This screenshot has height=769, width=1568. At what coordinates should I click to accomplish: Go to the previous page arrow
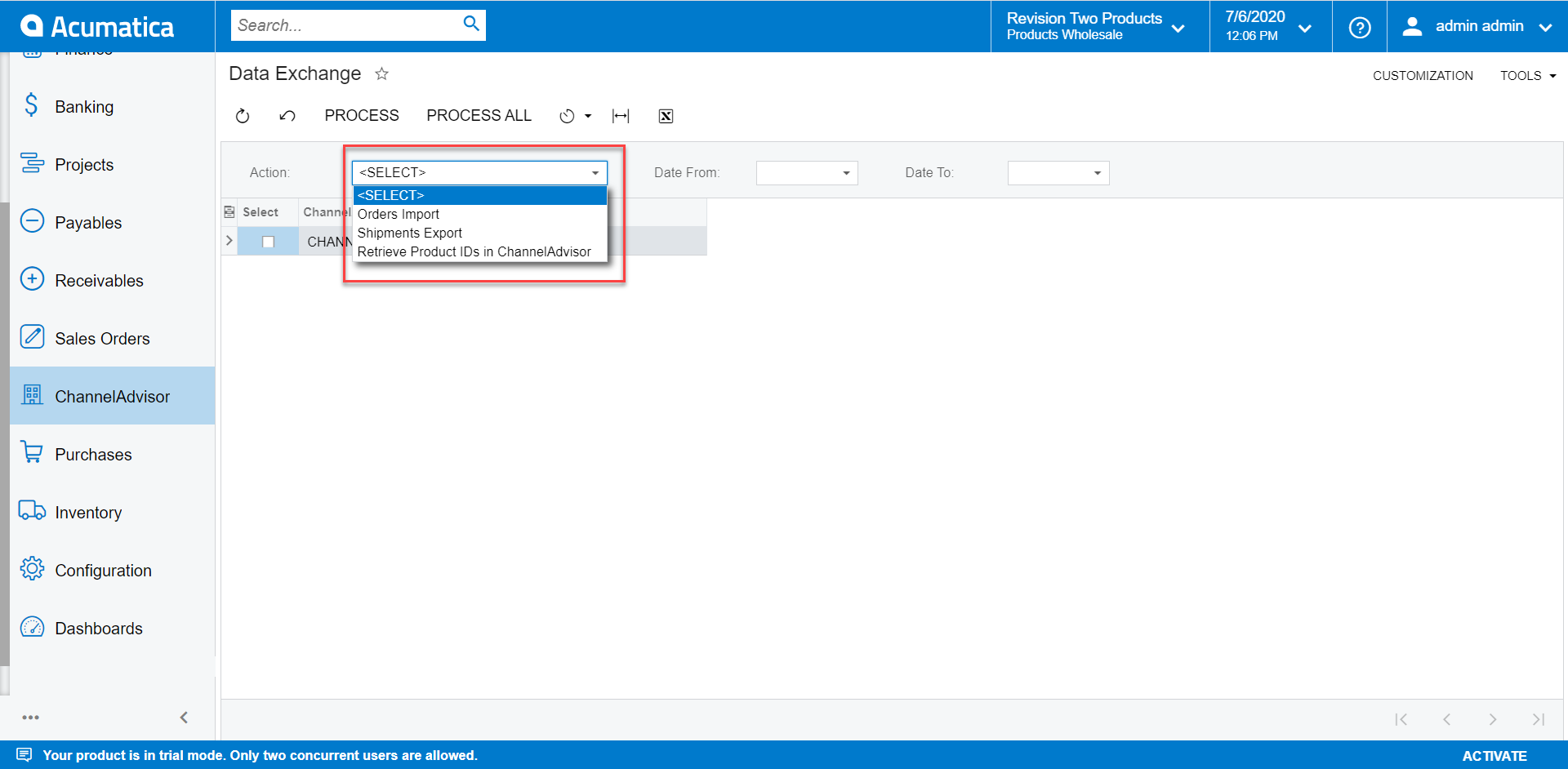click(1446, 719)
